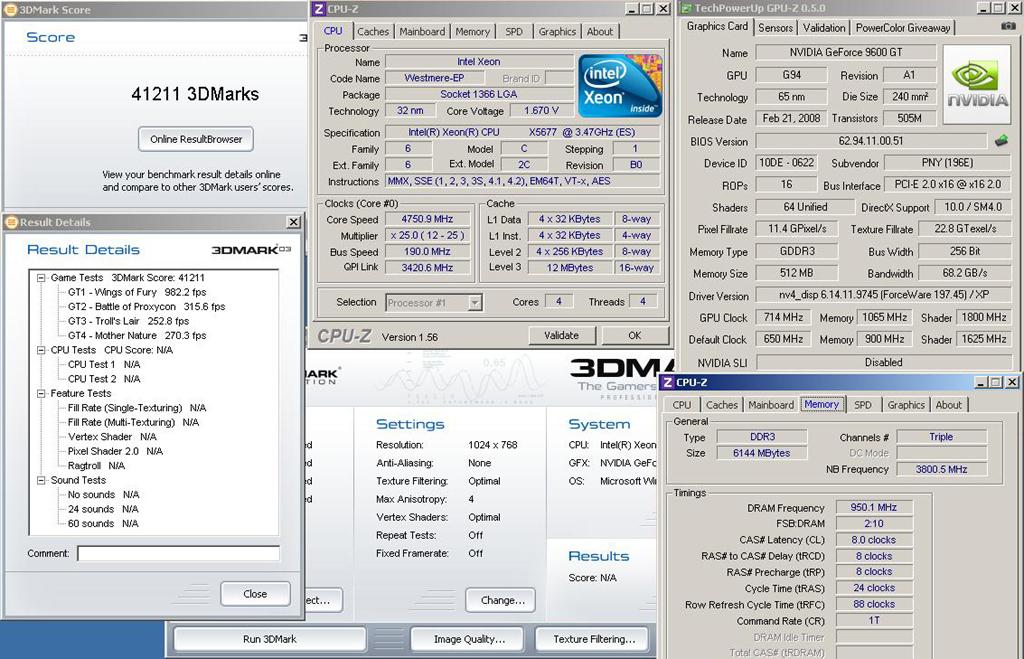Select the CPU tab in top CPU-Z

click(333, 31)
